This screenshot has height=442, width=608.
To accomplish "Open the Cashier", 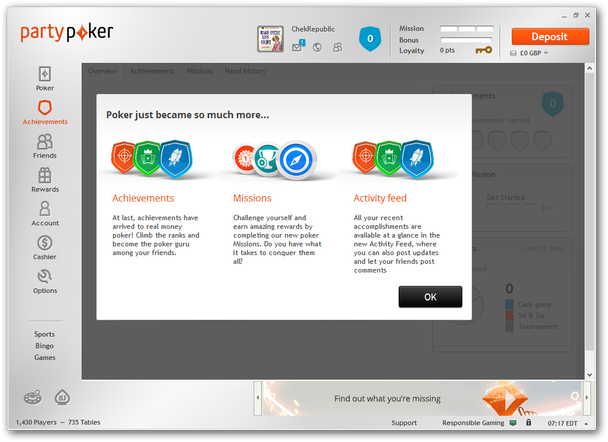I will click(x=45, y=247).
